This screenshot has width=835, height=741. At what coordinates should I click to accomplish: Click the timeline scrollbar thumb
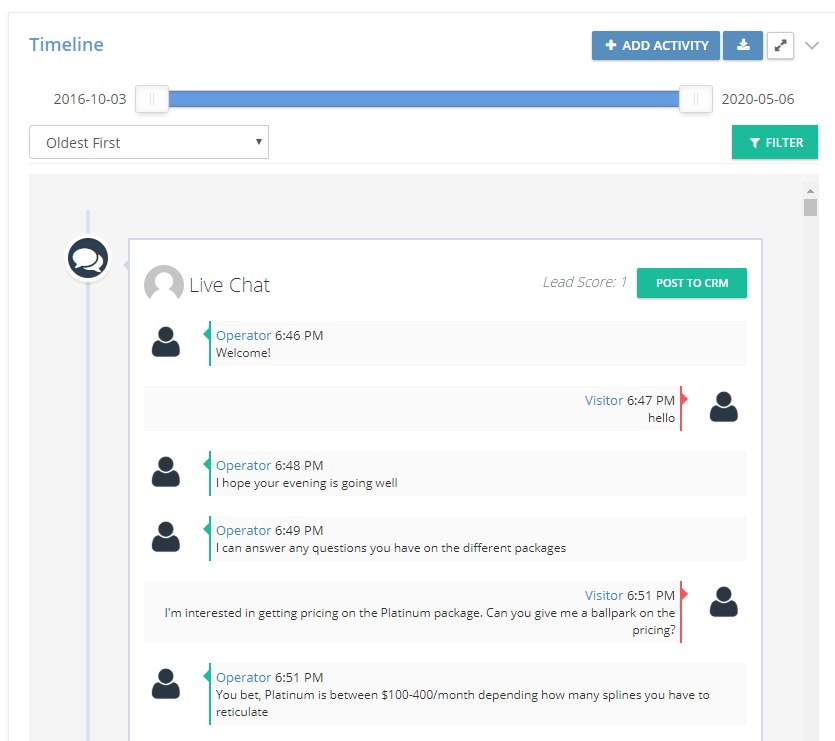[810, 207]
